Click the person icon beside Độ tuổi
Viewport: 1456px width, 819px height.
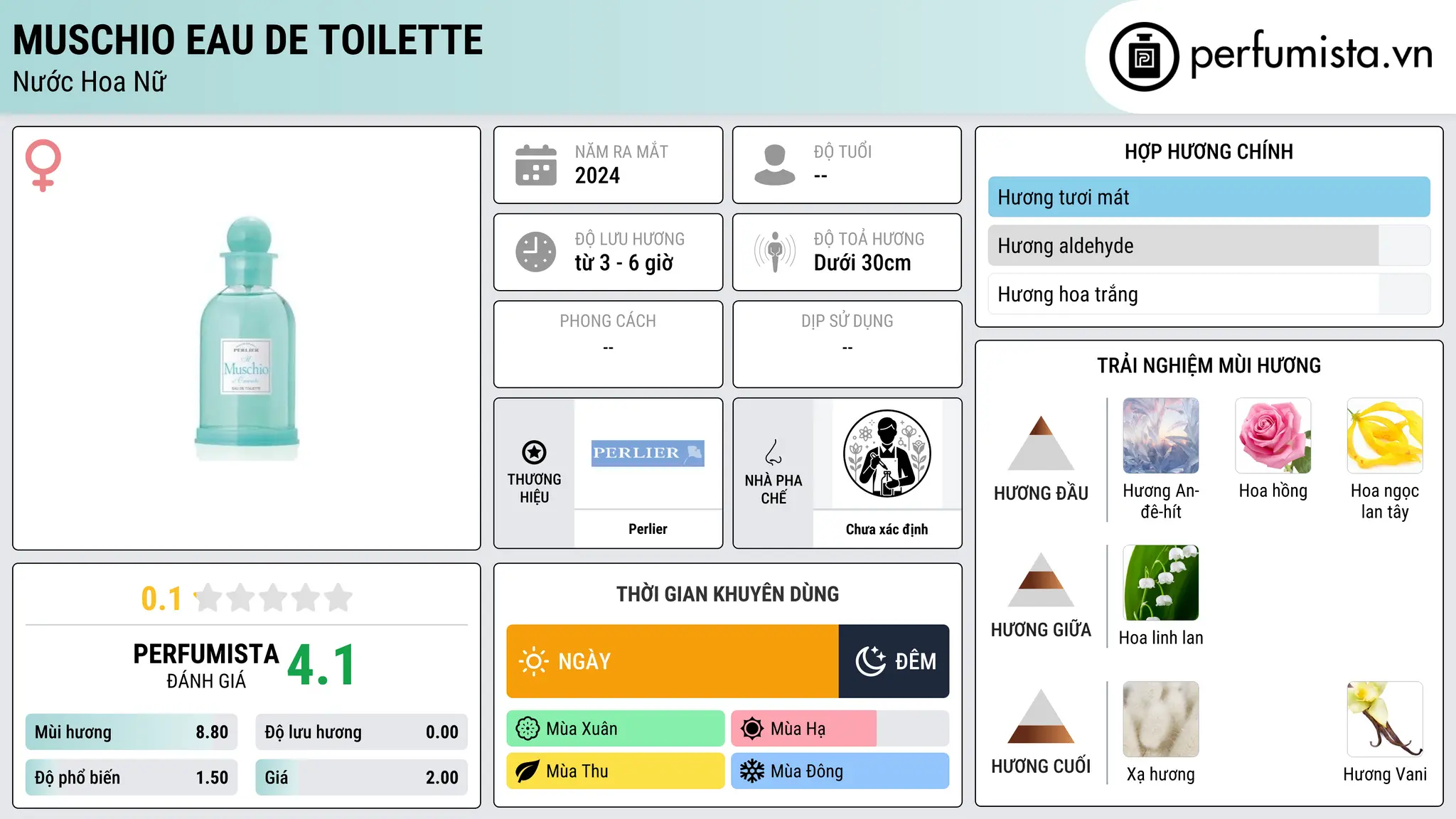(x=774, y=165)
